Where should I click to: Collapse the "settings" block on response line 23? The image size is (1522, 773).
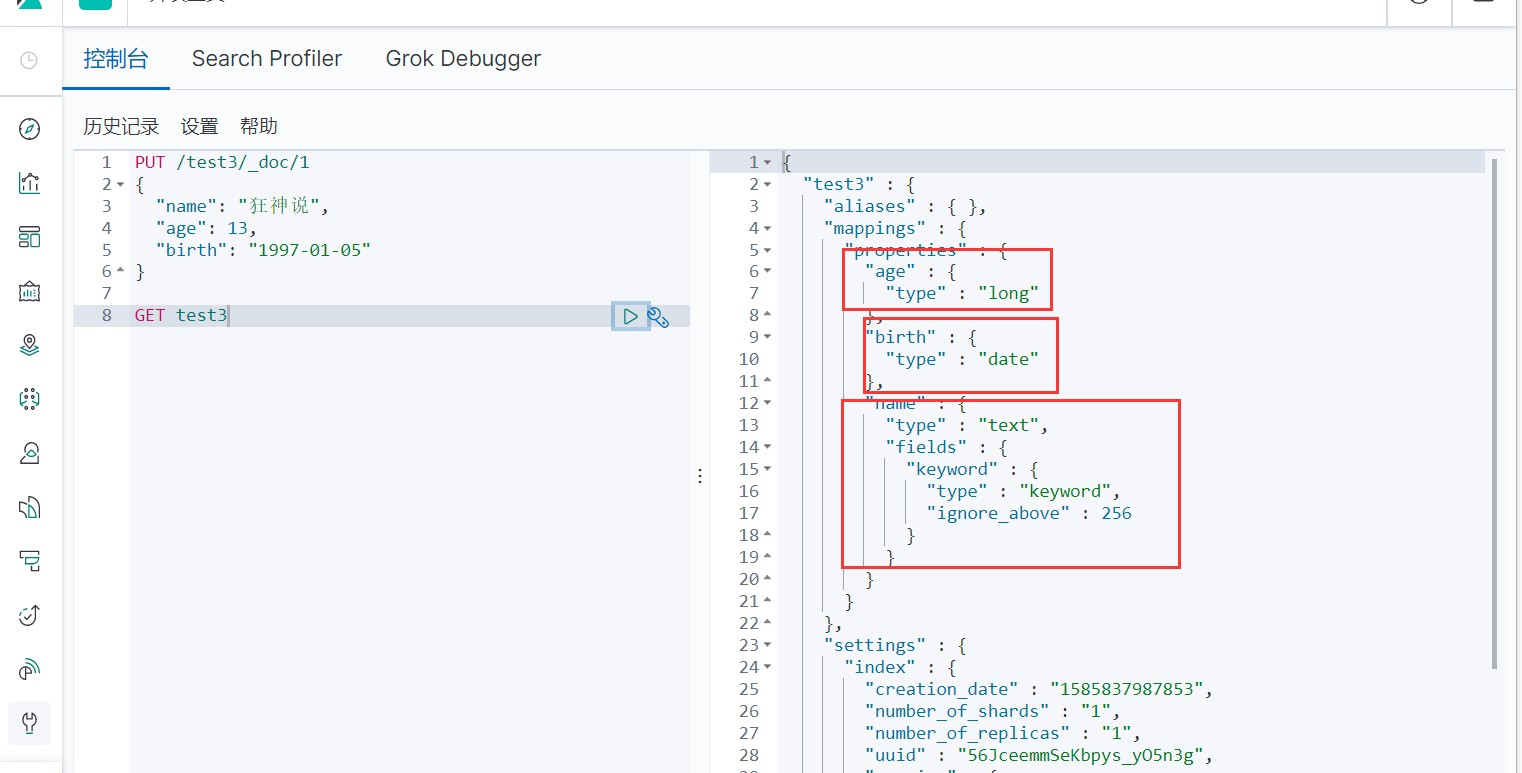[x=767, y=645]
